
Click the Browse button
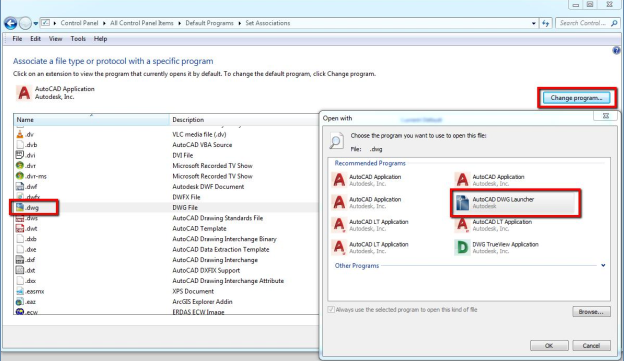point(591,312)
